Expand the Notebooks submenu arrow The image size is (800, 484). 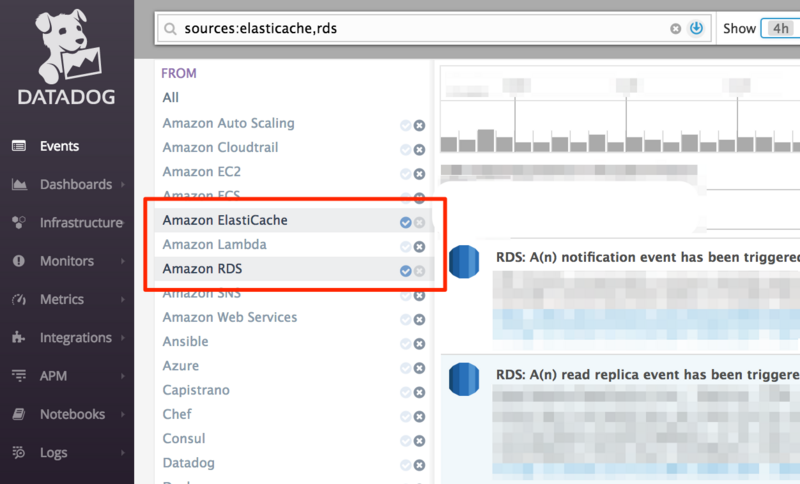click(x=123, y=414)
